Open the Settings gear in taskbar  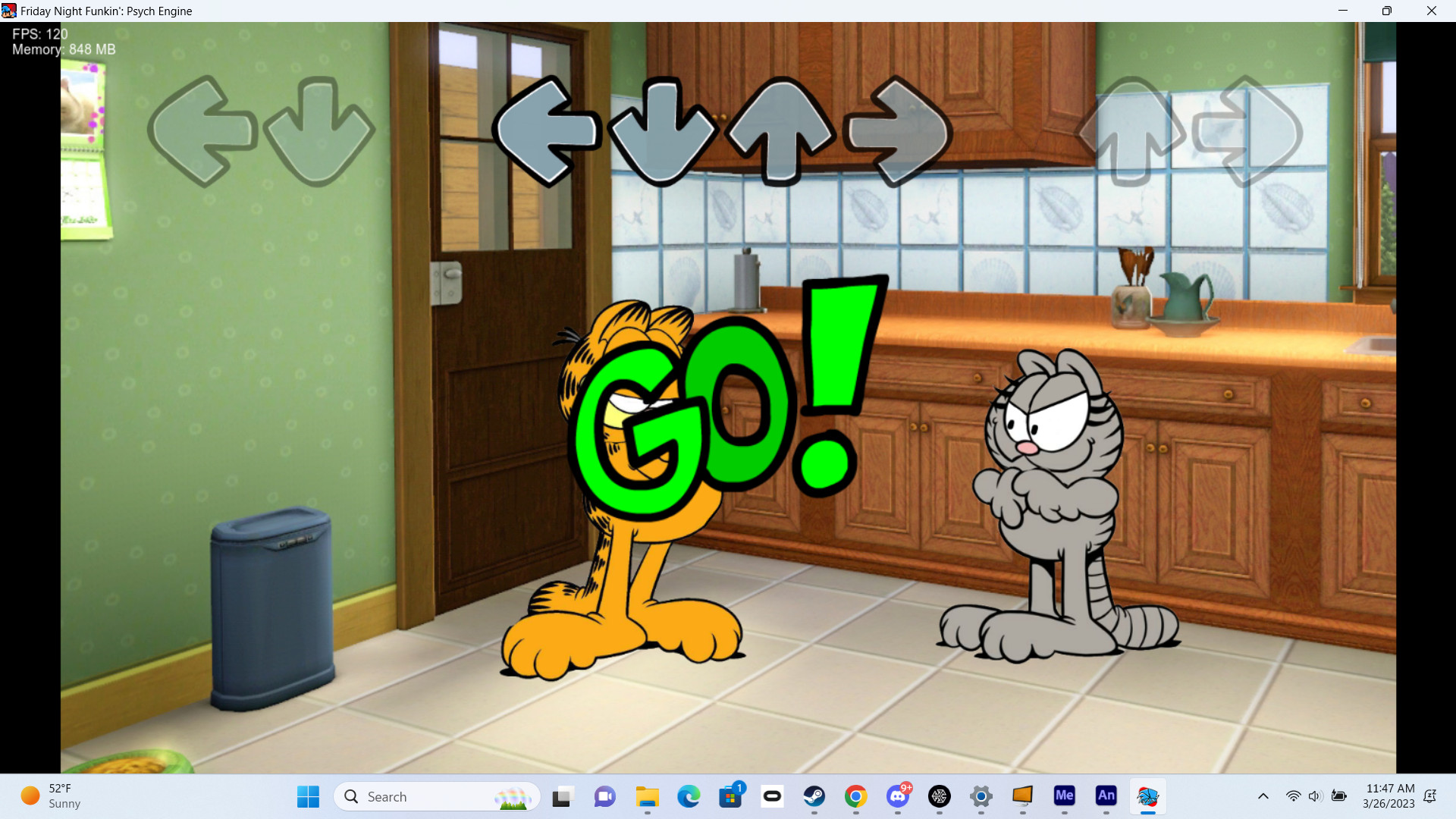(x=981, y=796)
